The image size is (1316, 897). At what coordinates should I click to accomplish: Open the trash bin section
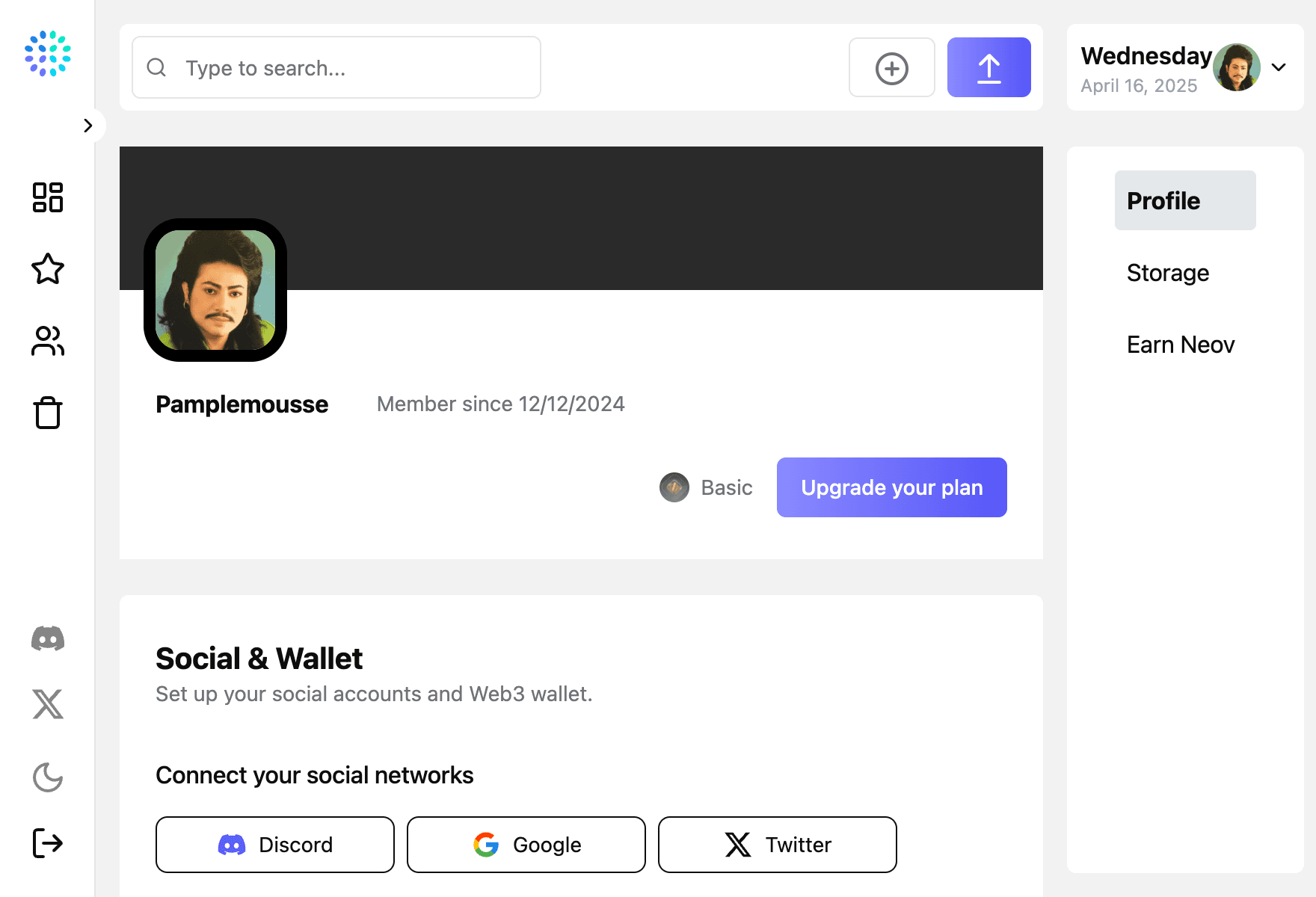pos(48,413)
